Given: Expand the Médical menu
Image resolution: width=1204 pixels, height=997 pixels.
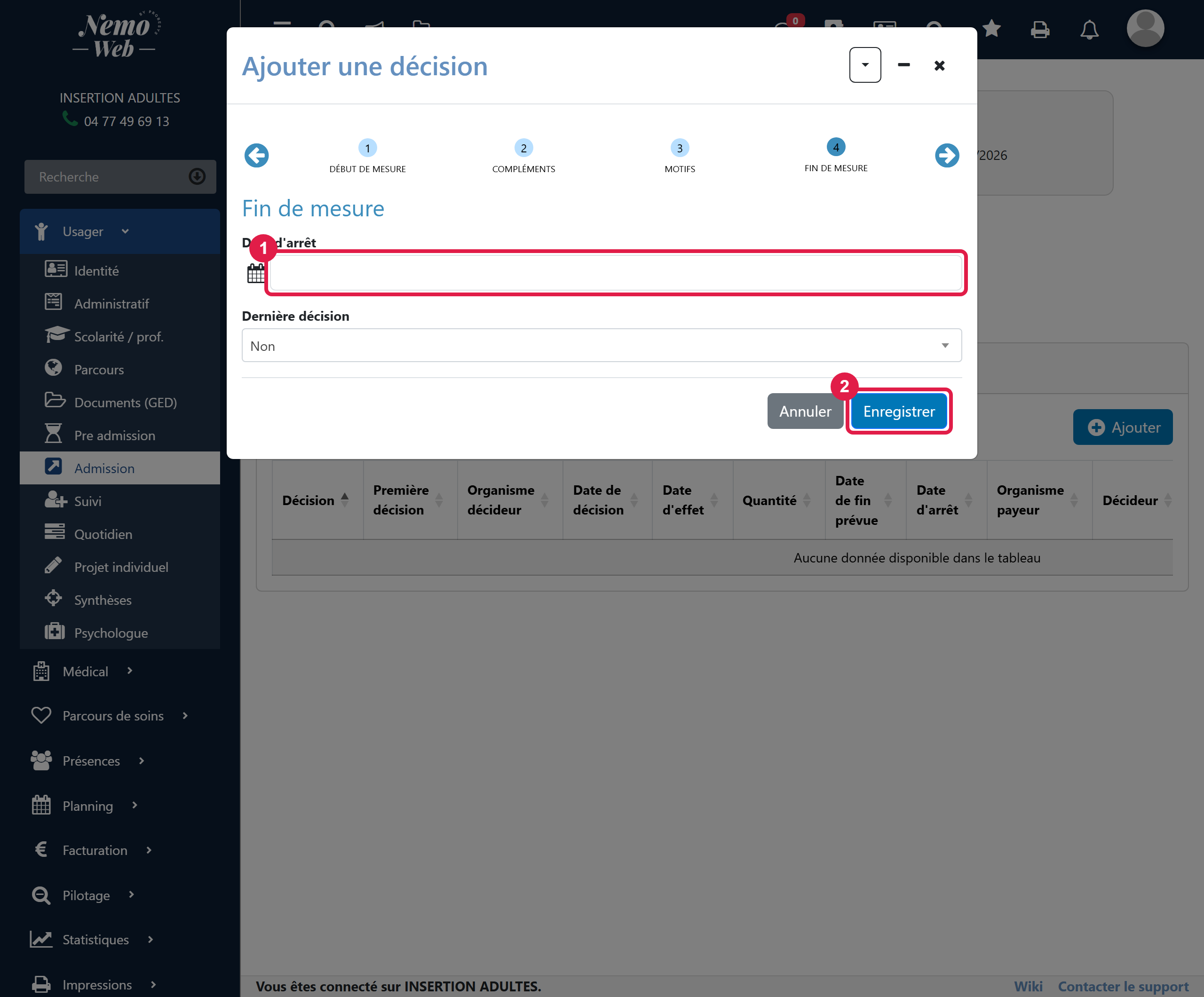Looking at the screenshot, I should pos(120,672).
